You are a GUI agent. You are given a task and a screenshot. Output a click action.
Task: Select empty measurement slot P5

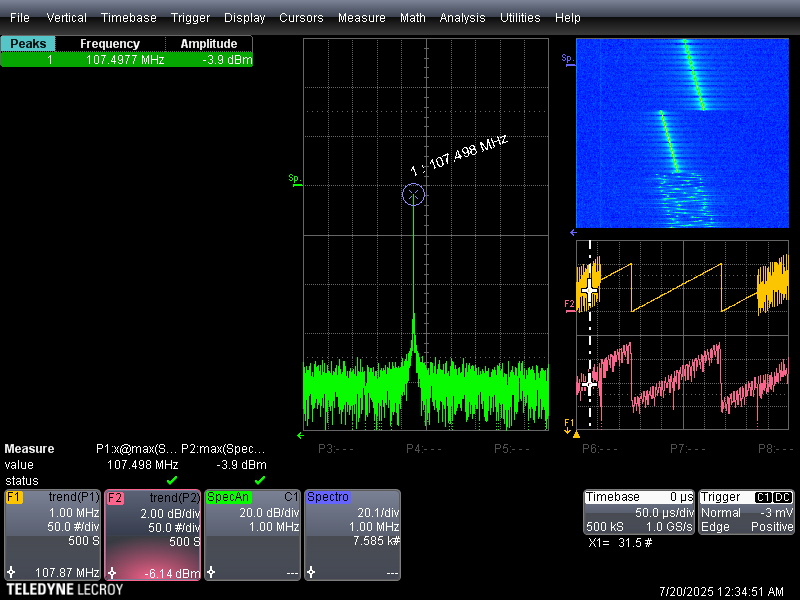tap(512, 449)
